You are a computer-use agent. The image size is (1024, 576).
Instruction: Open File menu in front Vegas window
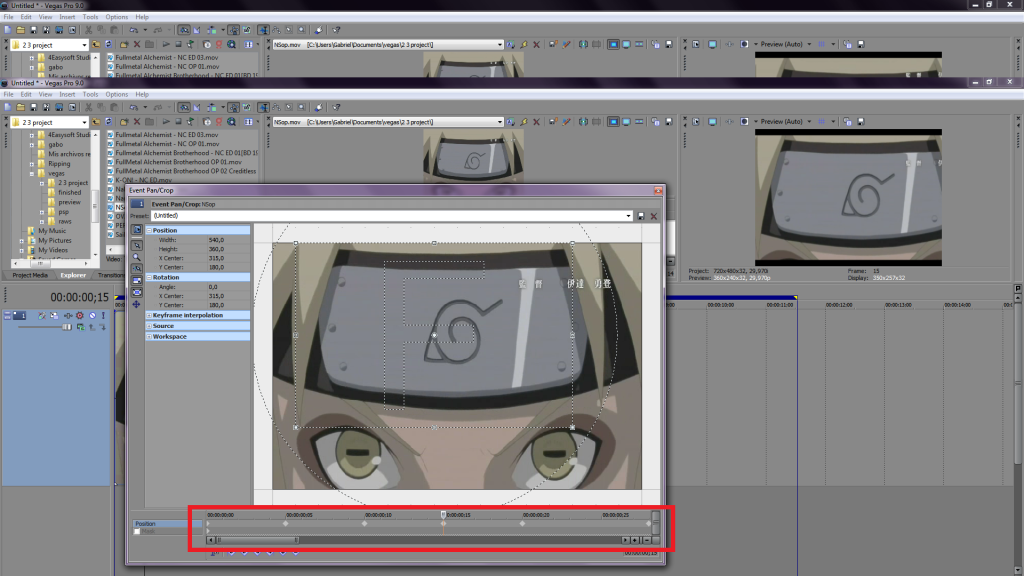pos(8,95)
